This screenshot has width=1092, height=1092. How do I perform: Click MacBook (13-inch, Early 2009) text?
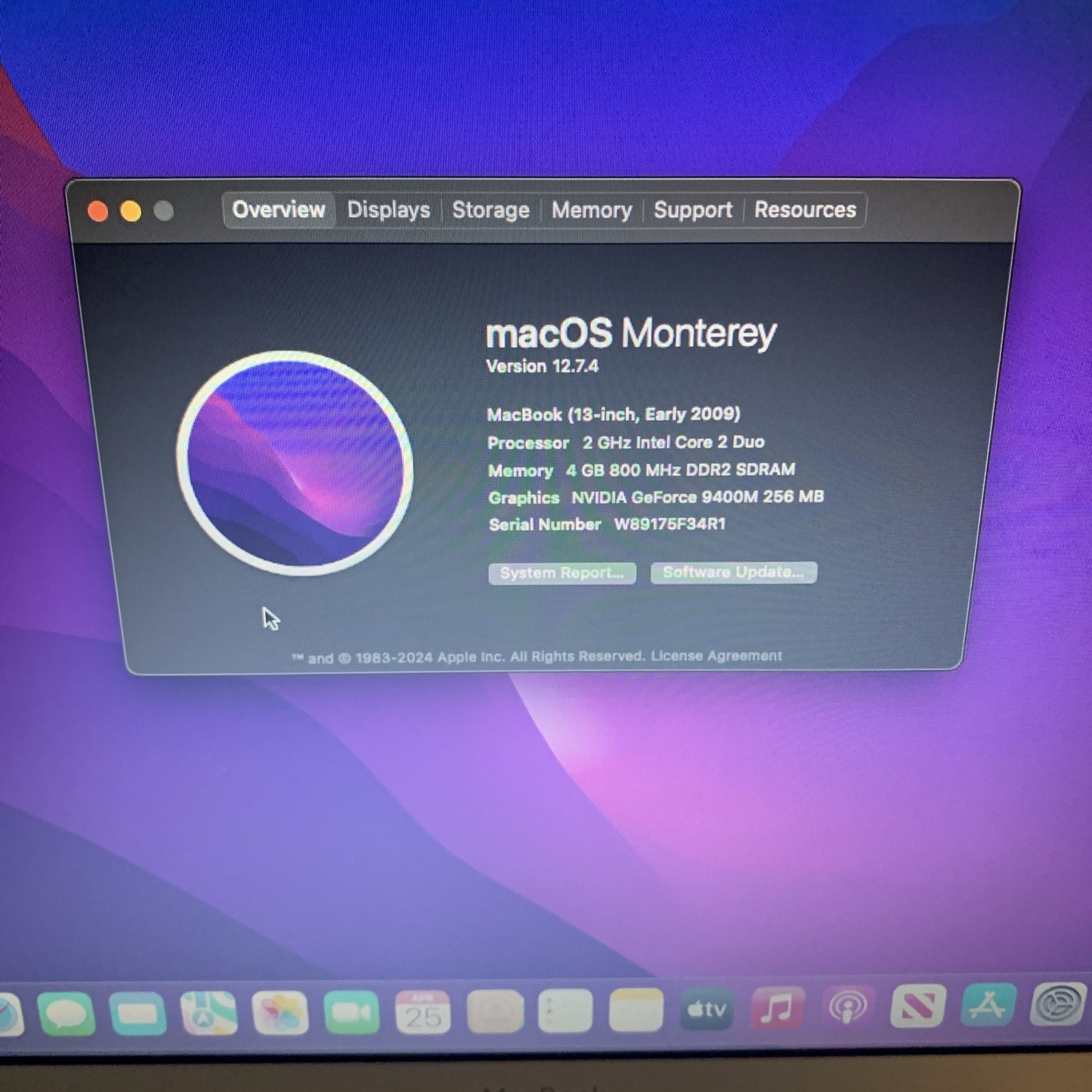click(x=614, y=414)
